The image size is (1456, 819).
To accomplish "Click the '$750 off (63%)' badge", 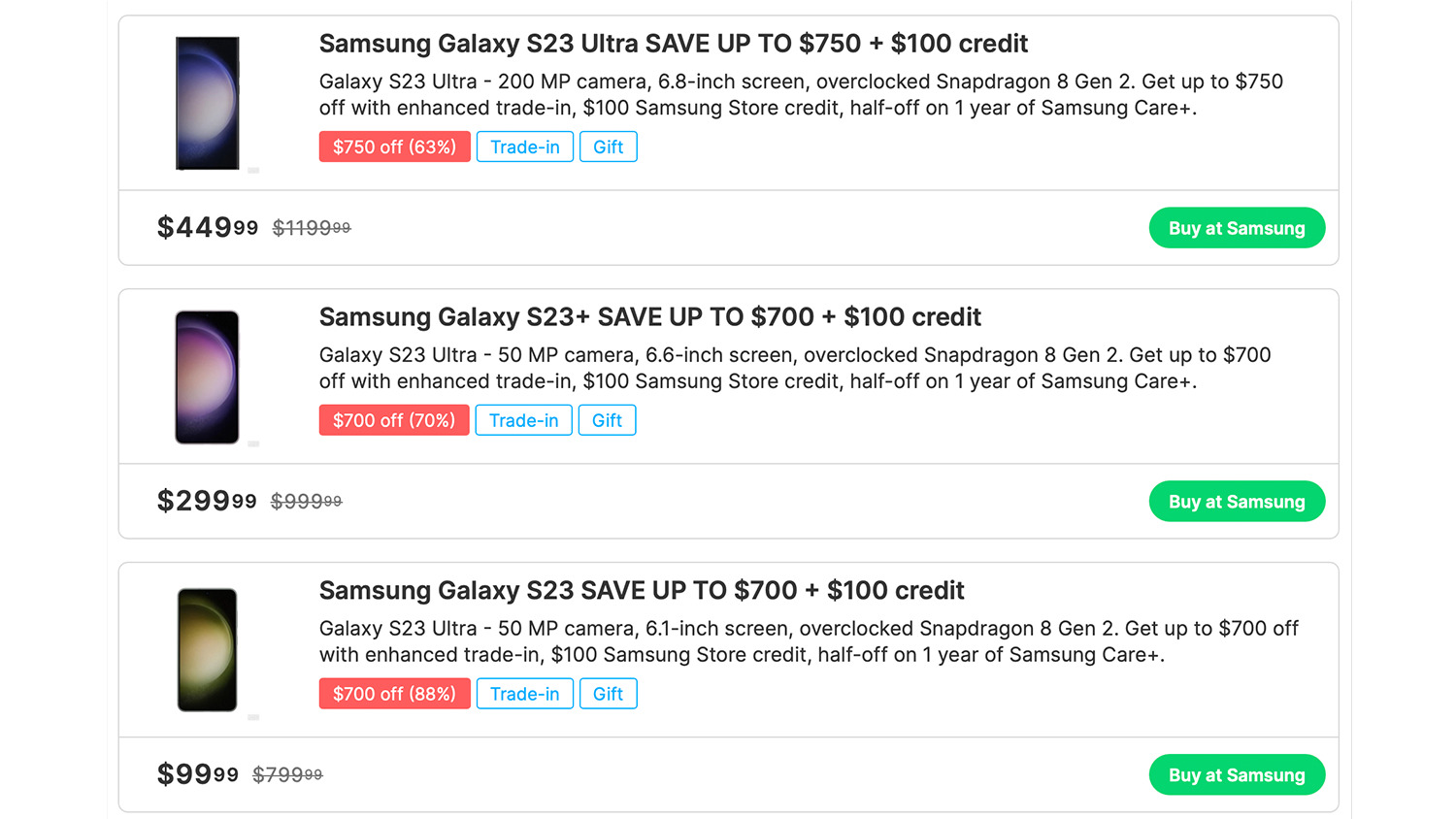I will tap(394, 147).
